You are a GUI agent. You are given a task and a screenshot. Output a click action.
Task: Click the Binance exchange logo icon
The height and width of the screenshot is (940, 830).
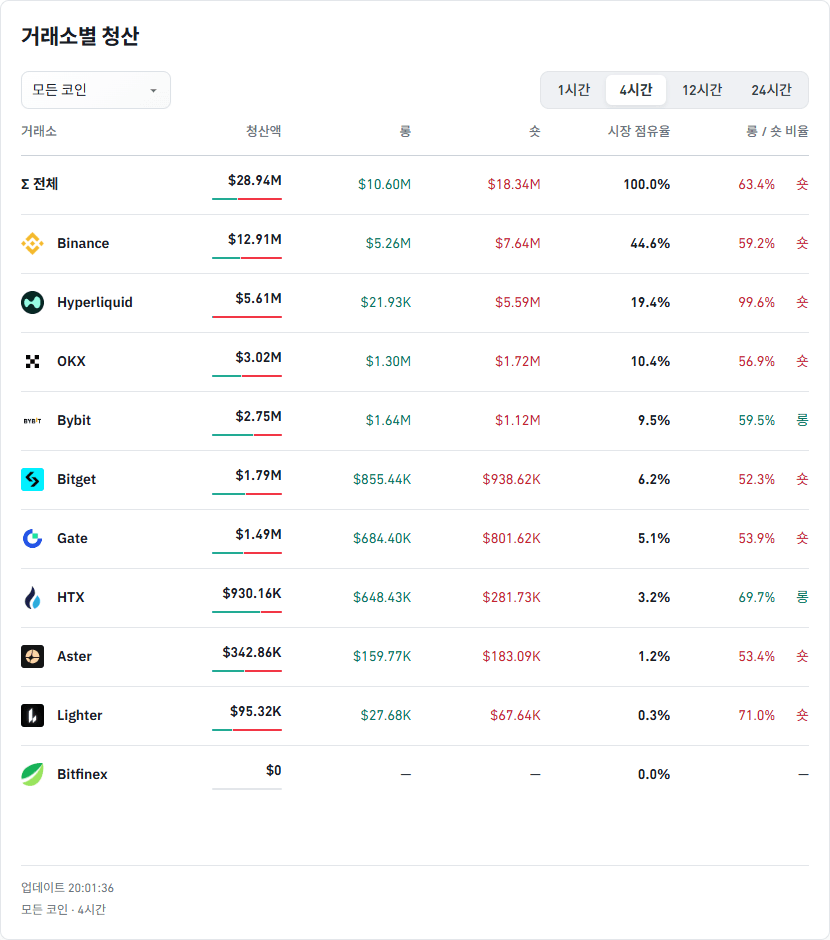tap(32, 243)
